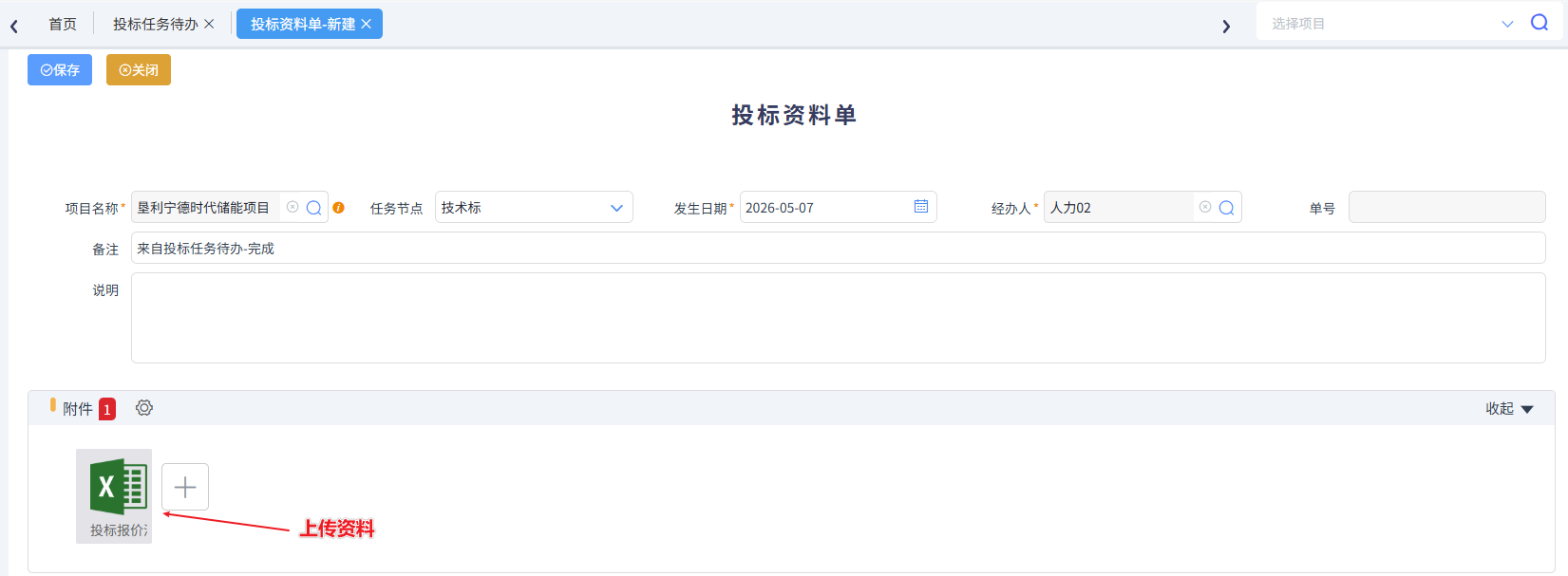The width and height of the screenshot is (1568, 576).
Task: Open the 任务节点 dropdown
Action: click(534, 208)
